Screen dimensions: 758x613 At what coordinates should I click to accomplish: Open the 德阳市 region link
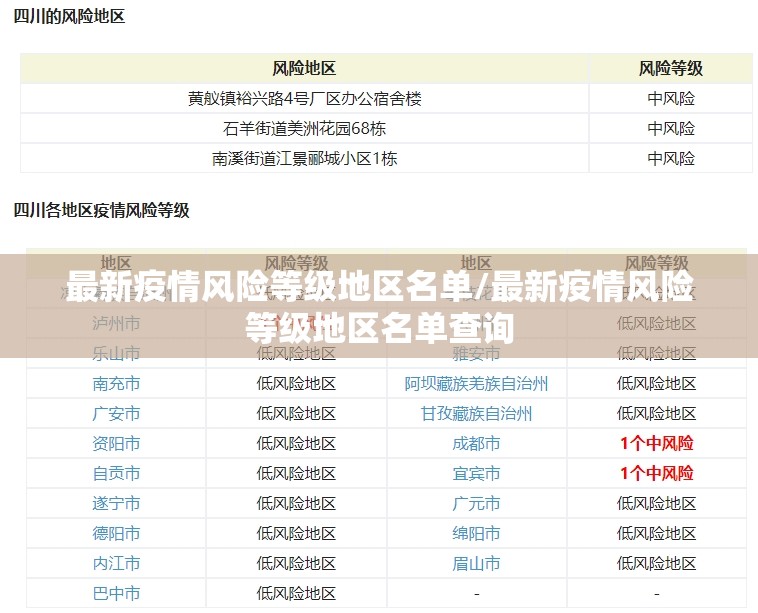(116, 533)
